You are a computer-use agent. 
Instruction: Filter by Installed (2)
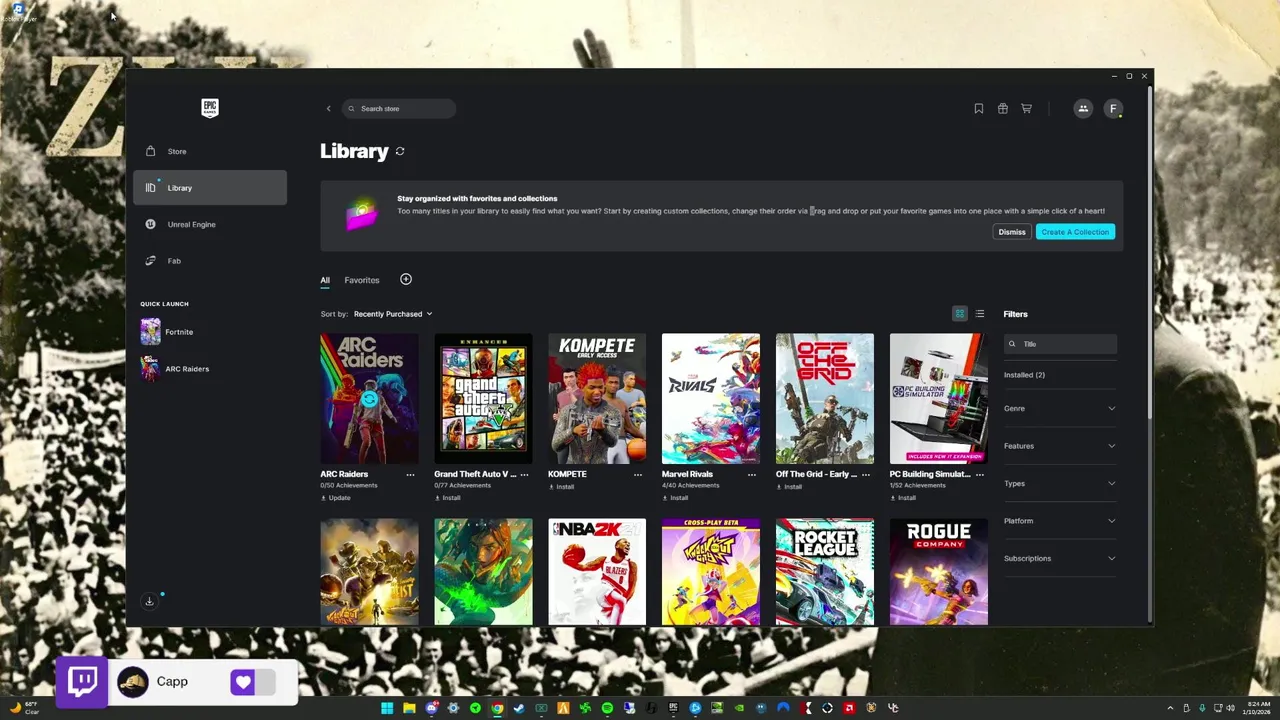[x=1024, y=375]
